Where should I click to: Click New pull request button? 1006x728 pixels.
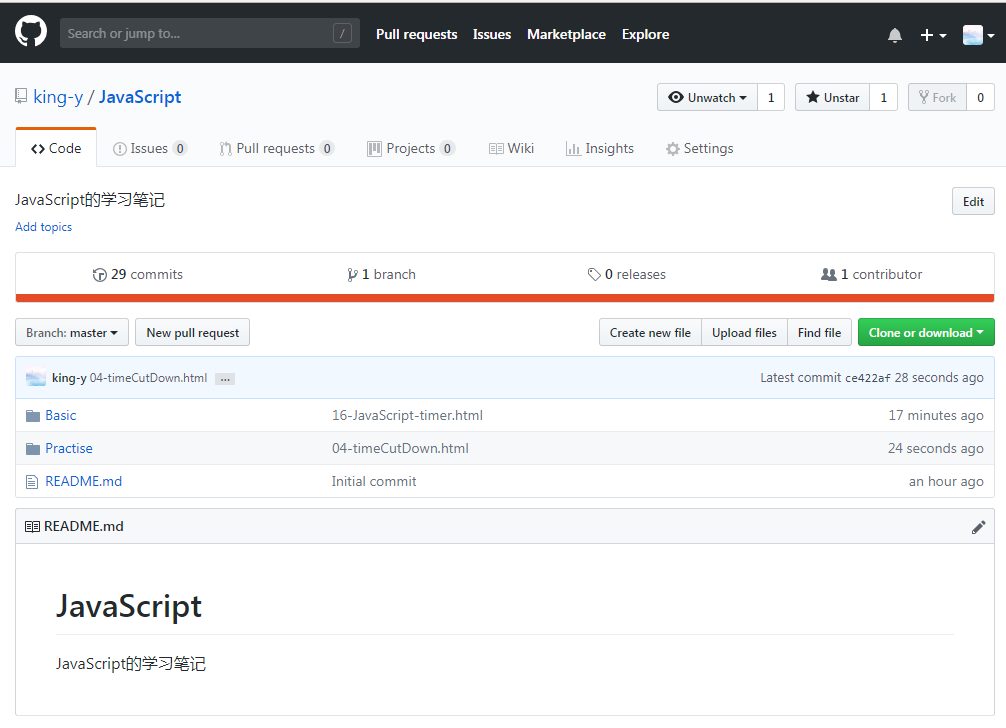click(x=192, y=332)
